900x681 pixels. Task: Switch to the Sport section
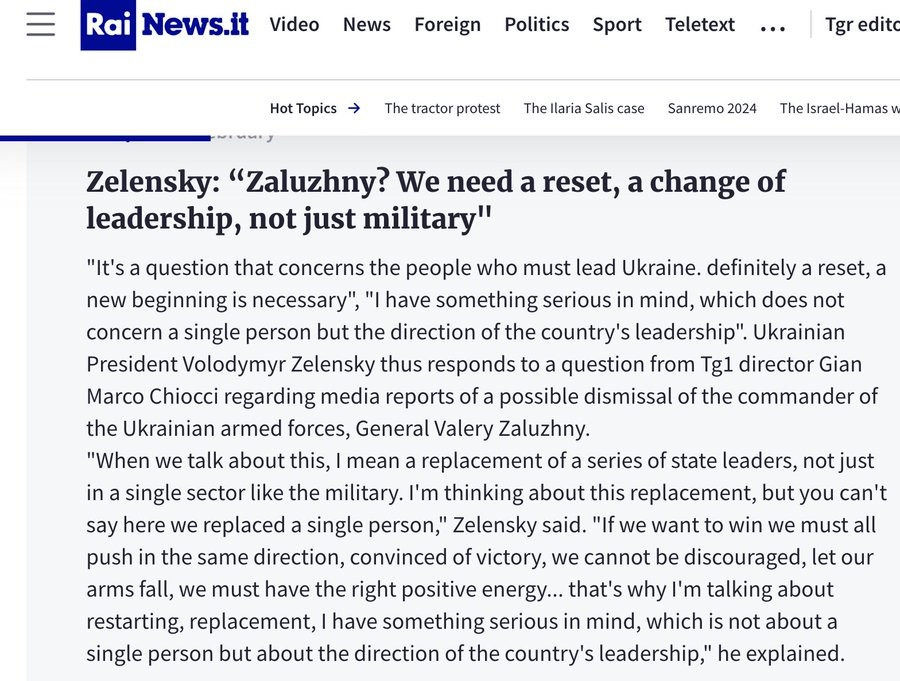[x=617, y=25]
